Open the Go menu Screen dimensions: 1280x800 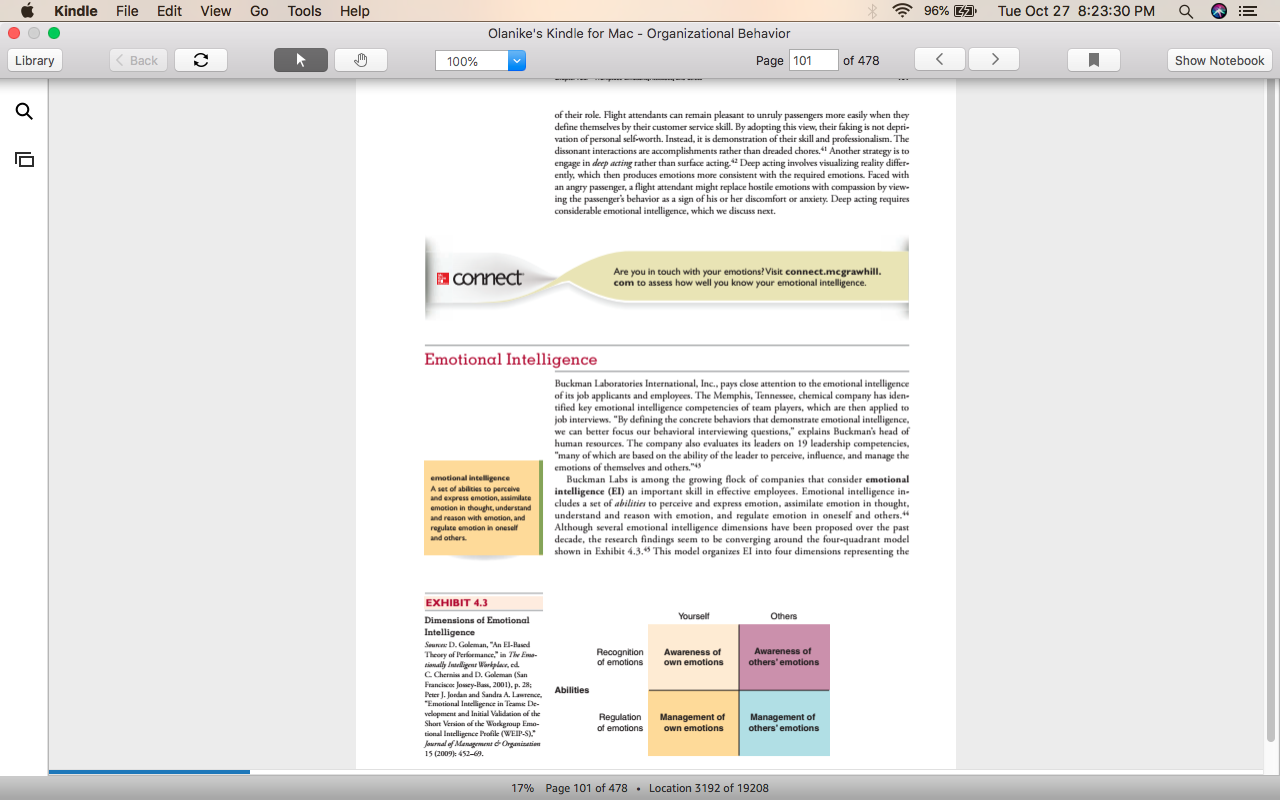pyautogui.click(x=259, y=11)
